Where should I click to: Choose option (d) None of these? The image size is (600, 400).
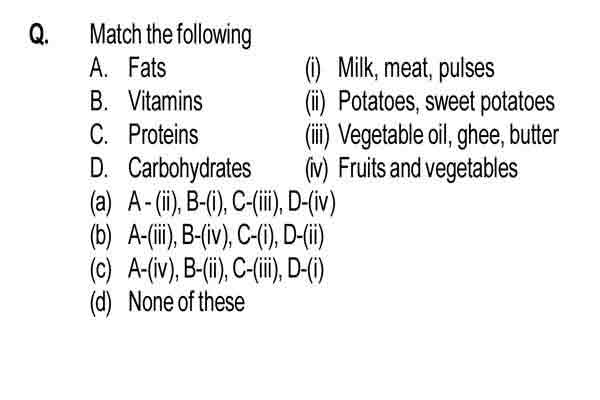pos(167,302)
